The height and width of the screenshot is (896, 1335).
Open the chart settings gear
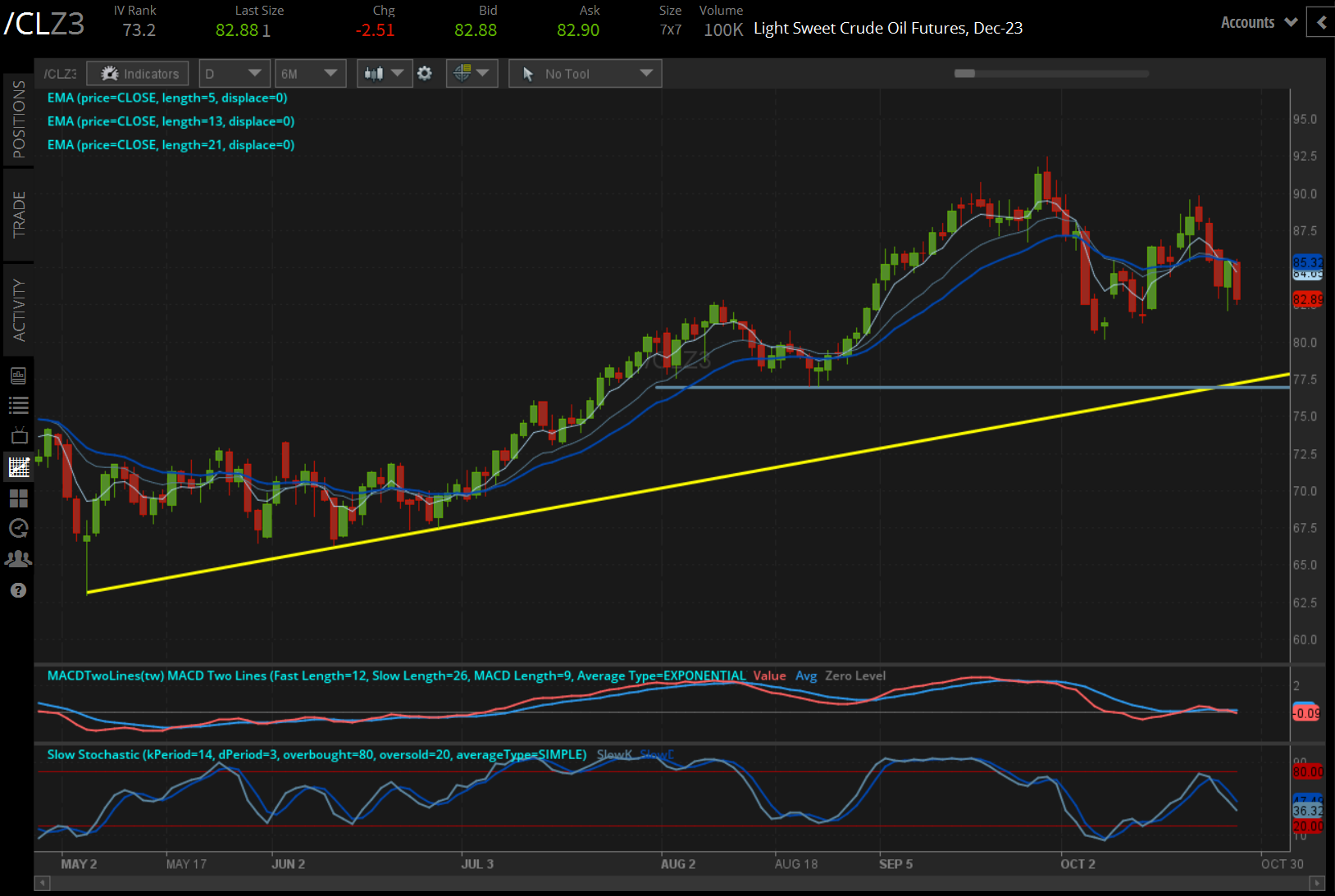click(424, 74)
